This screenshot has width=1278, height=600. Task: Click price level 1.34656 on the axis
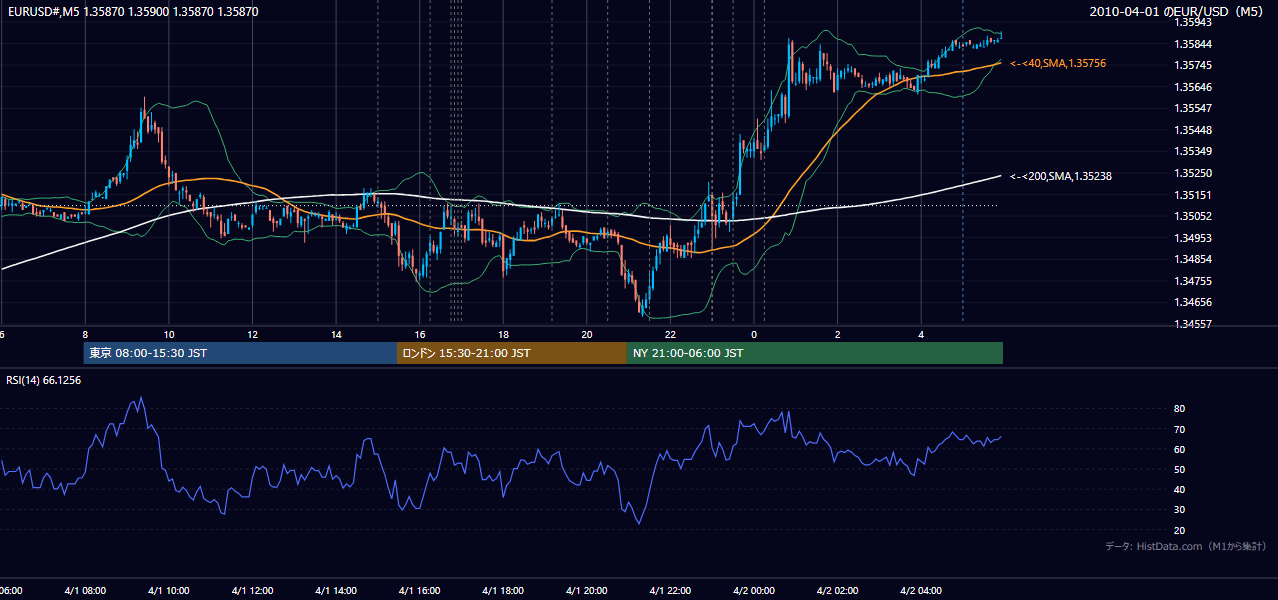[x=1192, y=302]
